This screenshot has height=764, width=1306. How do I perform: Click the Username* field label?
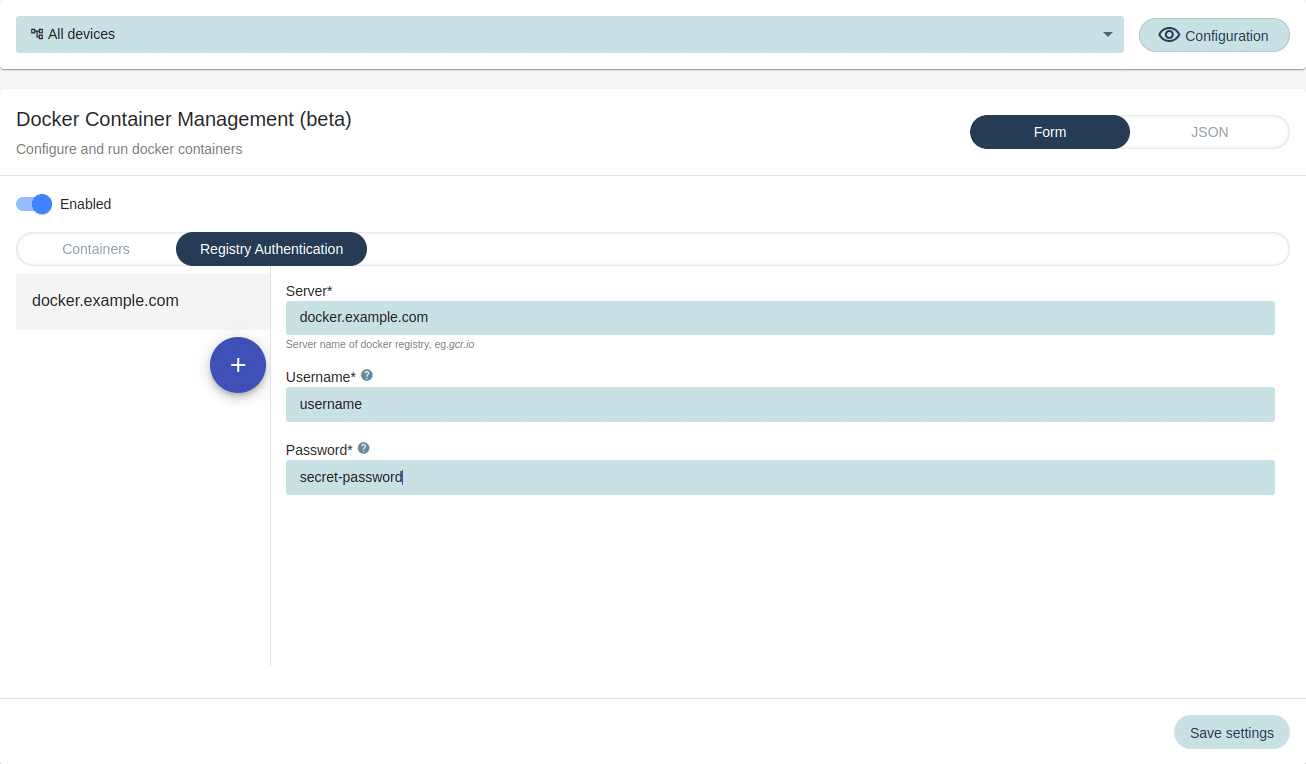tap(321, 377)
